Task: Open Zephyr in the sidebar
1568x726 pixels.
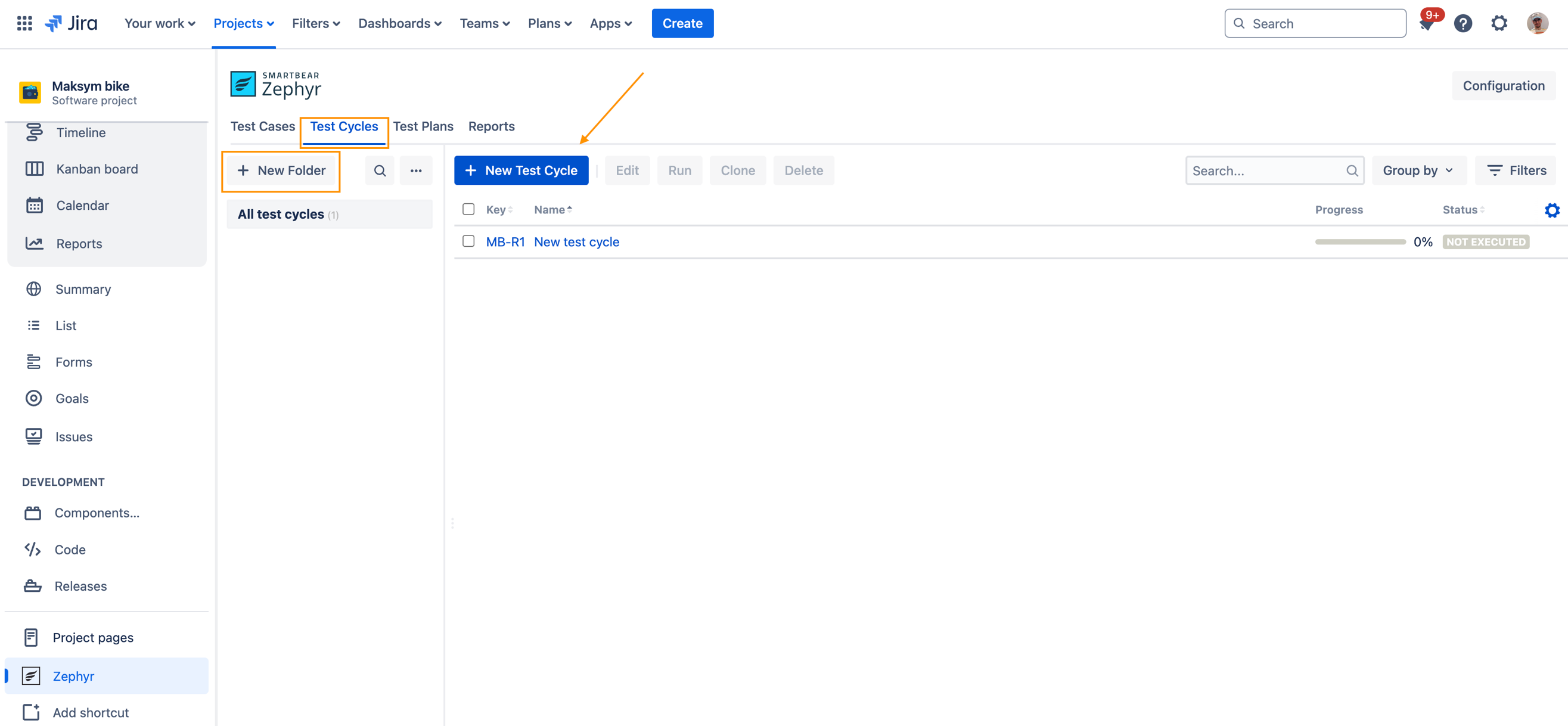Action: click(73, 675)
